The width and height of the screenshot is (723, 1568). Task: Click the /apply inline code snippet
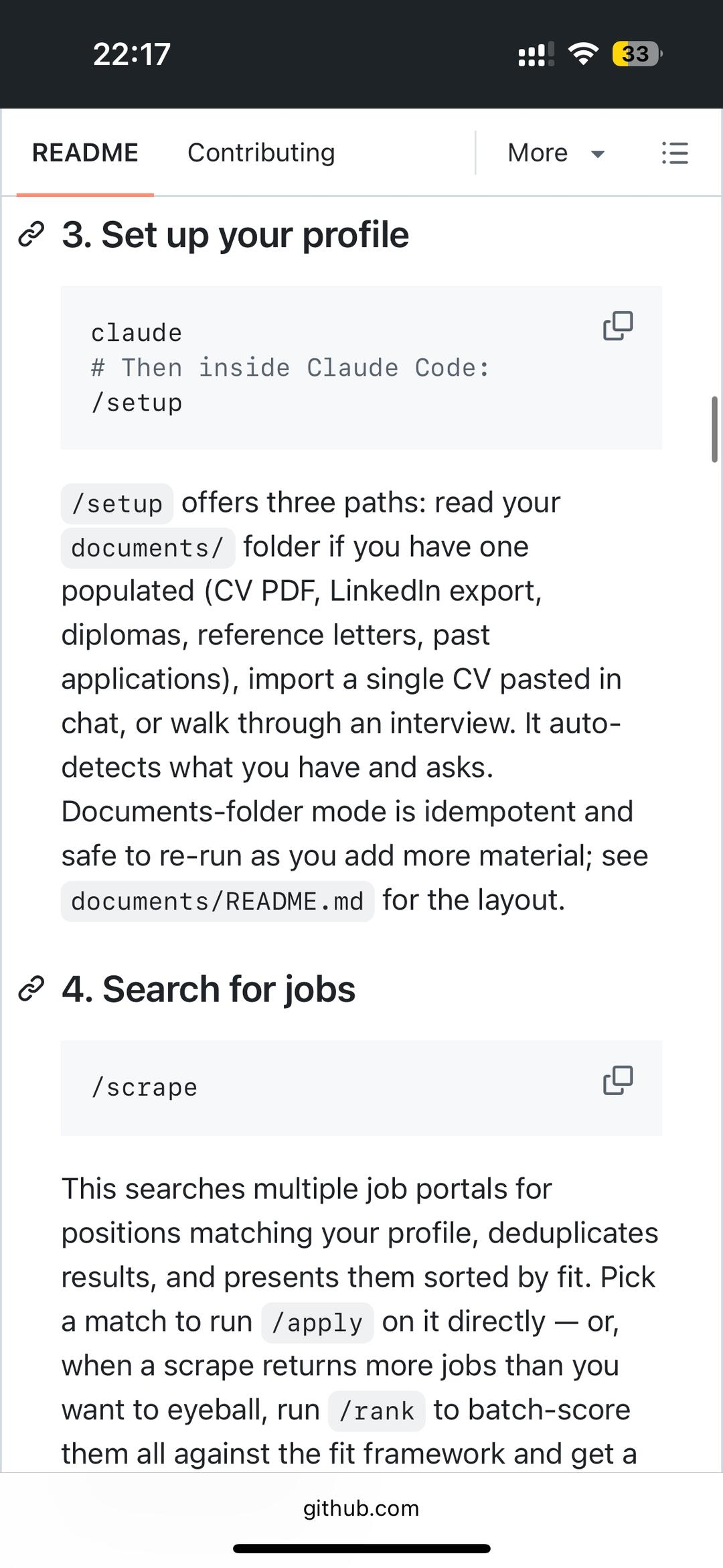[317, 1323]
